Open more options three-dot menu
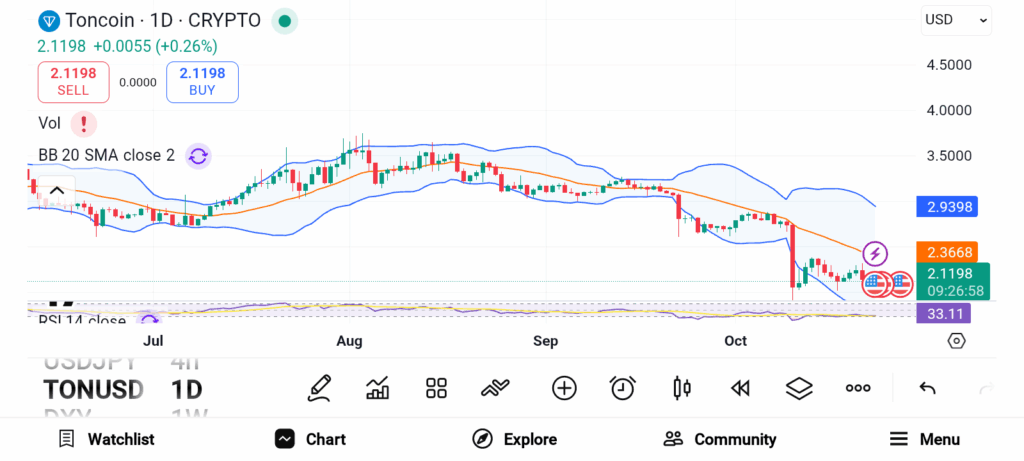 (858, 388)
